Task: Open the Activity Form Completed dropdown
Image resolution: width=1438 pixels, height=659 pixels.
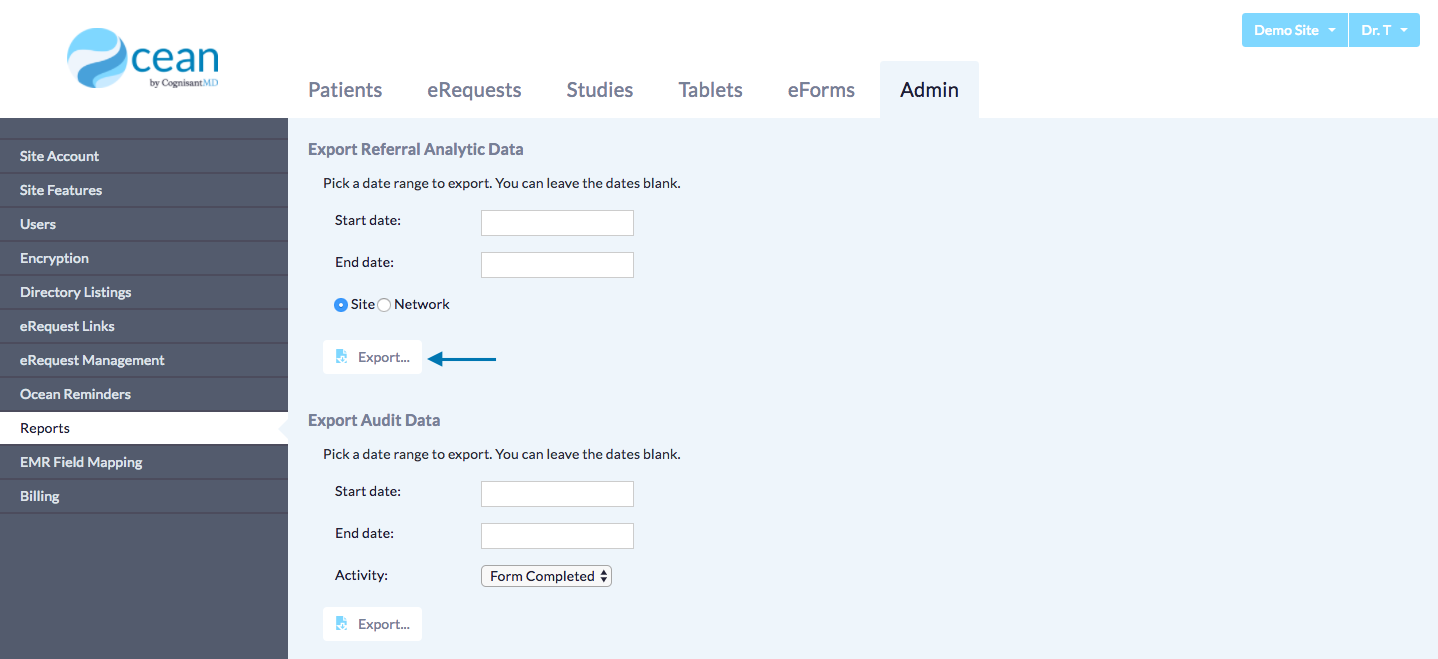Action: click(546, 576)
